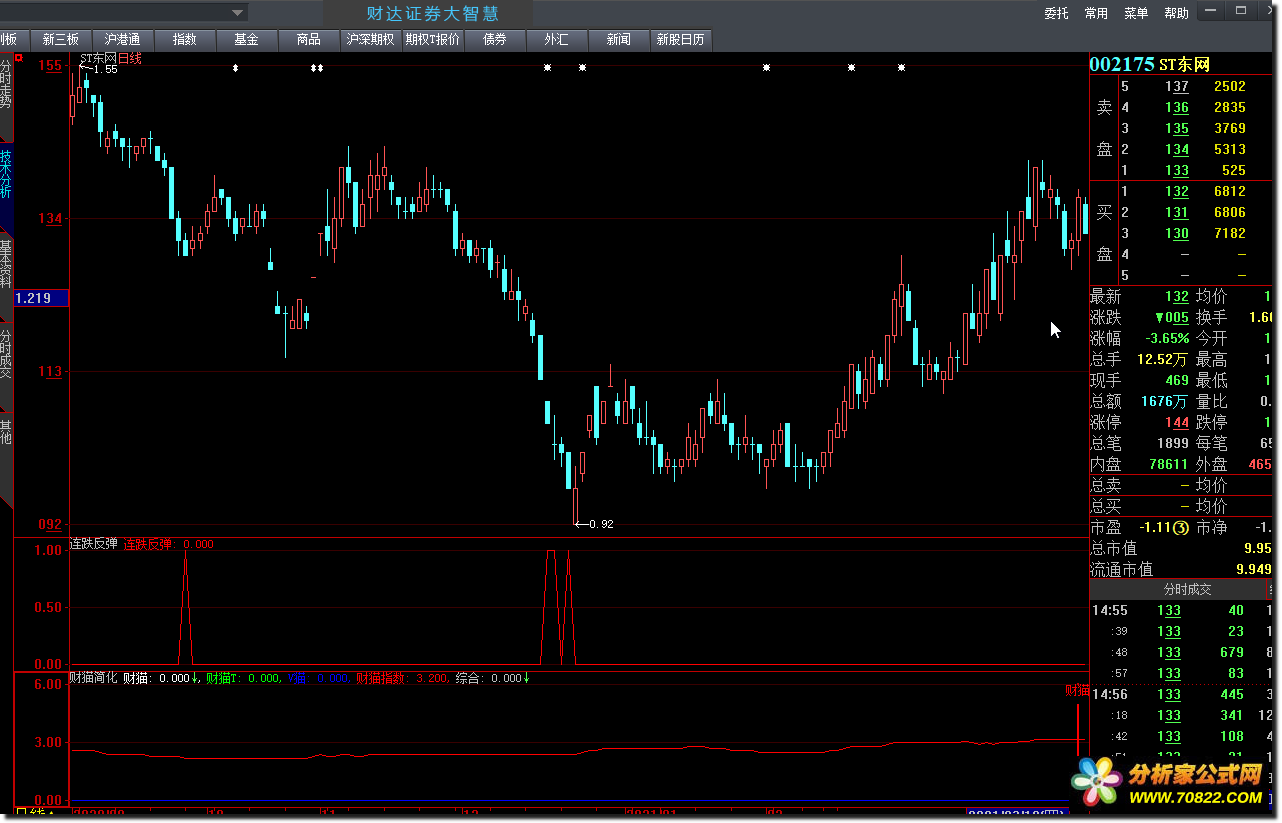Click the 002175 stock code header
This screenshot has height=823, width=1282.
1121,64
